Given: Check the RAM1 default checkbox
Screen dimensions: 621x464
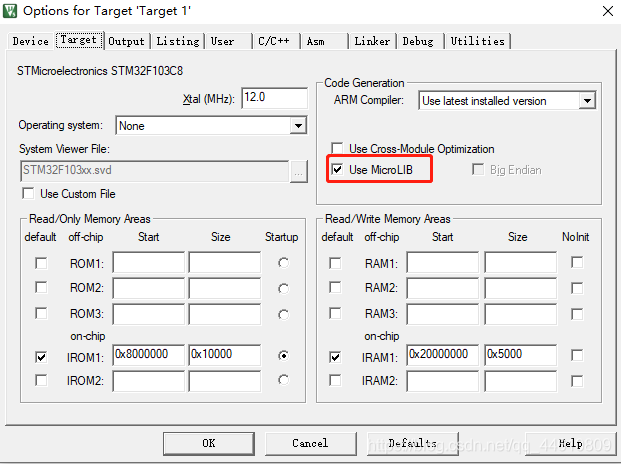Looking at the screenshot, I should 335,263.
